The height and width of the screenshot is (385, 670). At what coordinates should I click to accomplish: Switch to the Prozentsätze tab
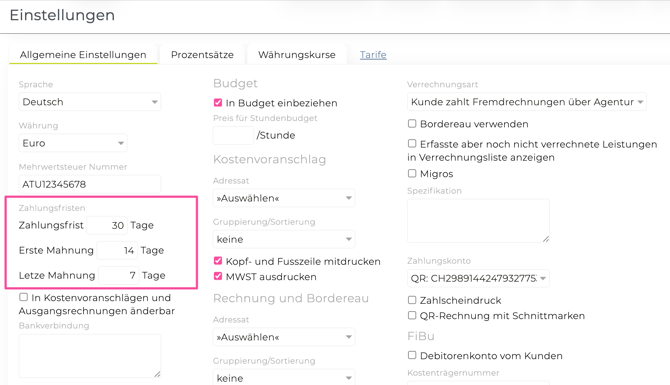pos(202,55)
